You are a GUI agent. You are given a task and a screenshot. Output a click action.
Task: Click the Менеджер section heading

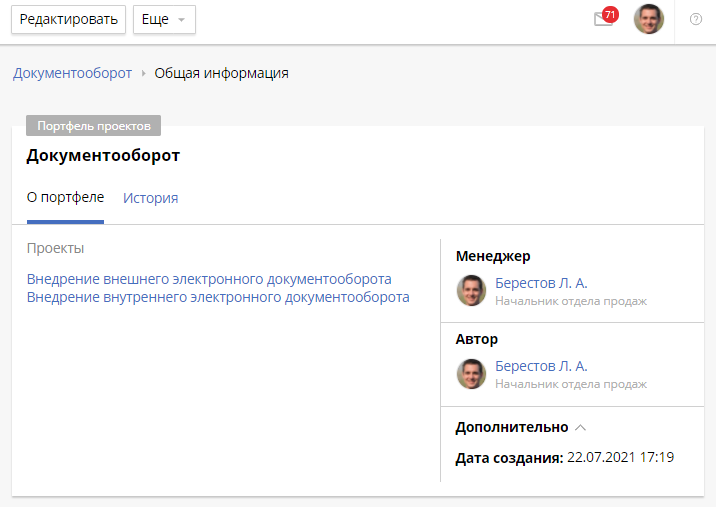point(493,256)
